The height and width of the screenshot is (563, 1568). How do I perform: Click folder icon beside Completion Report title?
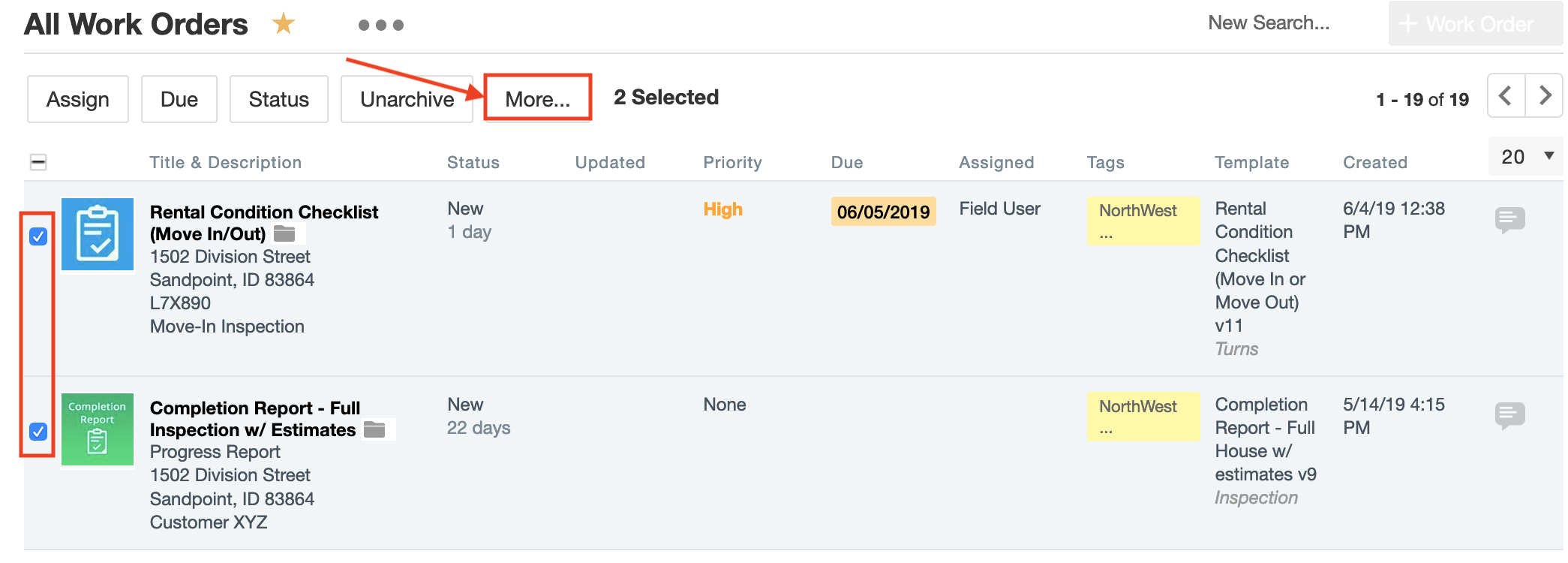374,430
